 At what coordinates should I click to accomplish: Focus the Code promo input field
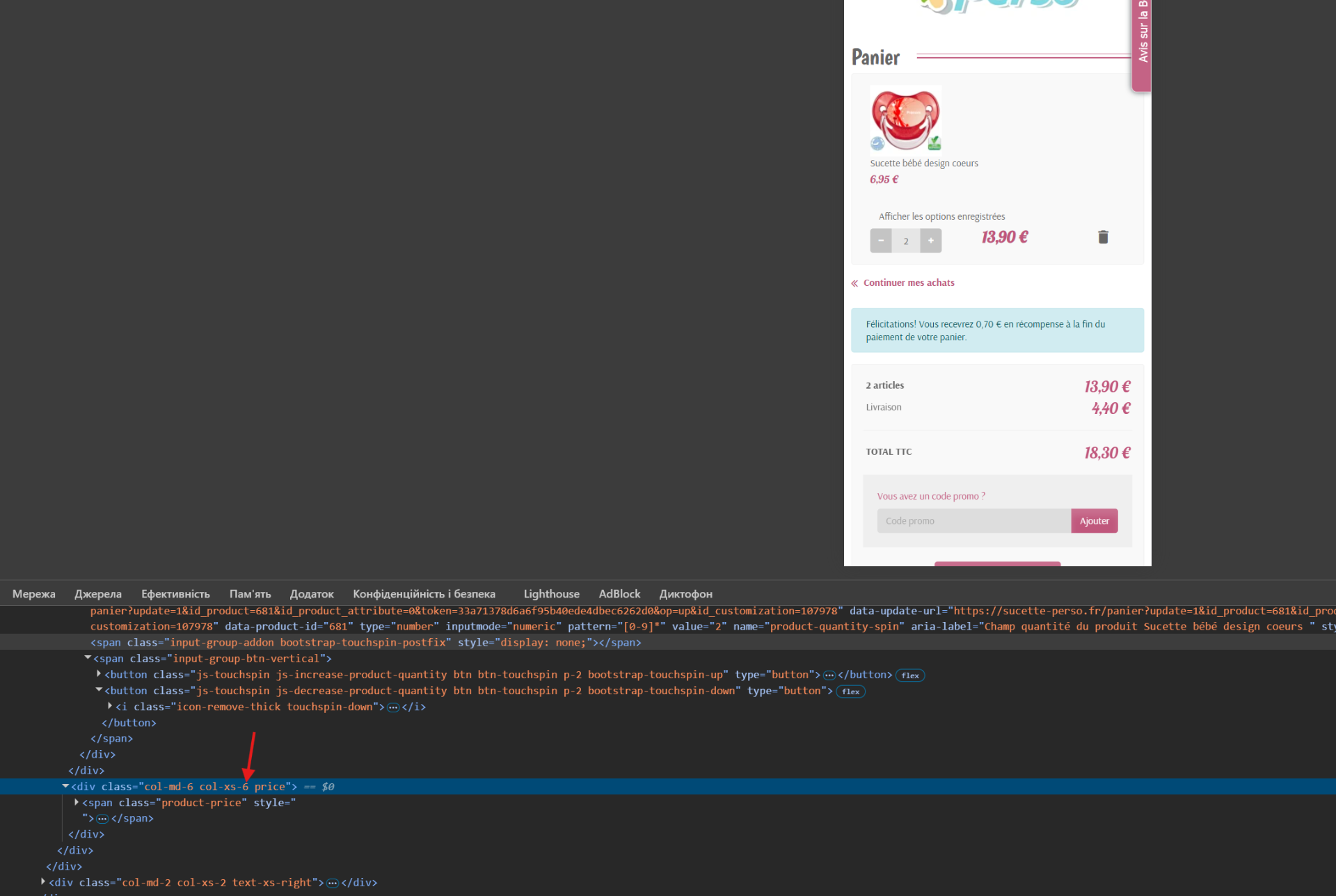pos(973,521)
